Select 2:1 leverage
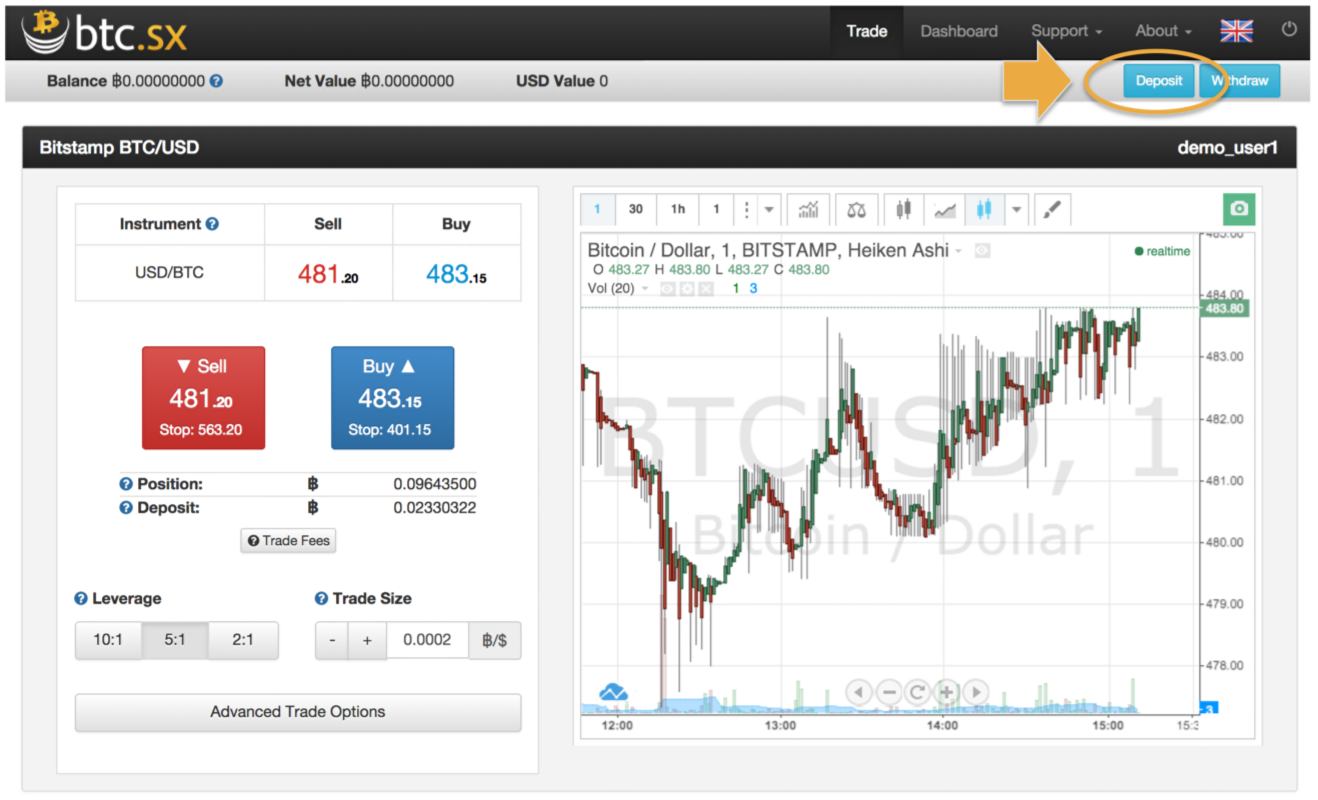The height and width of the screenshot is (800, 1318). click(x=243, y=640)
